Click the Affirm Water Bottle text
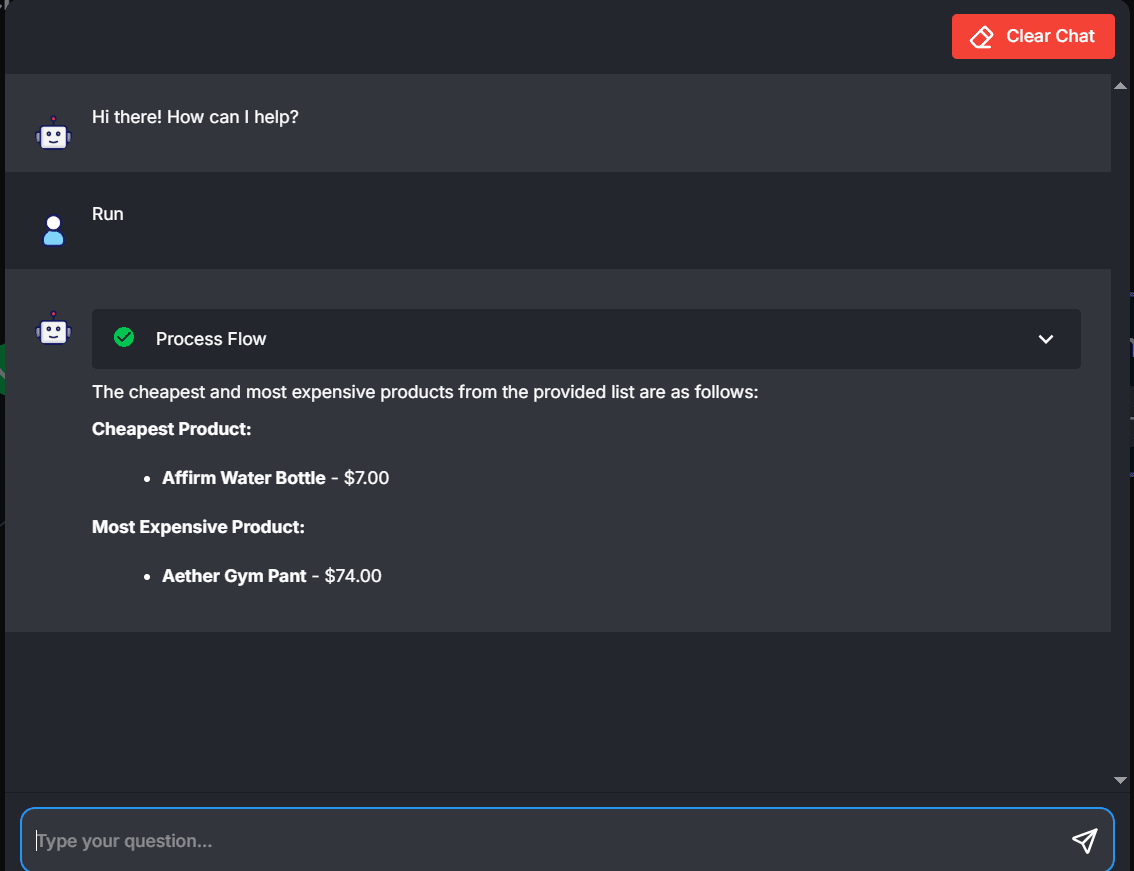Image resolution: width=1134 pixels, height=871 pixels. 244,478
